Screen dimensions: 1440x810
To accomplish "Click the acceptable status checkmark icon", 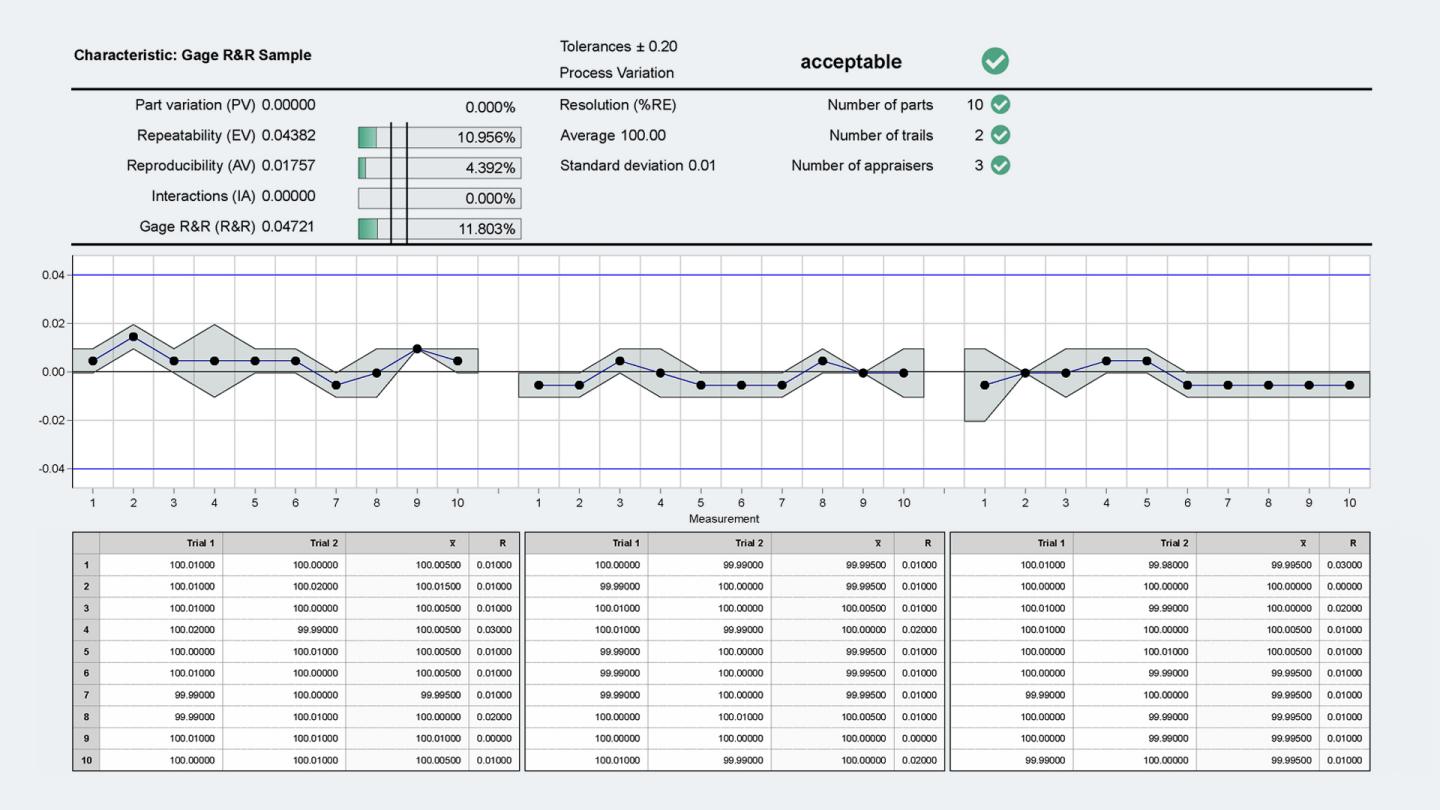I will click(x=993, y=61).
